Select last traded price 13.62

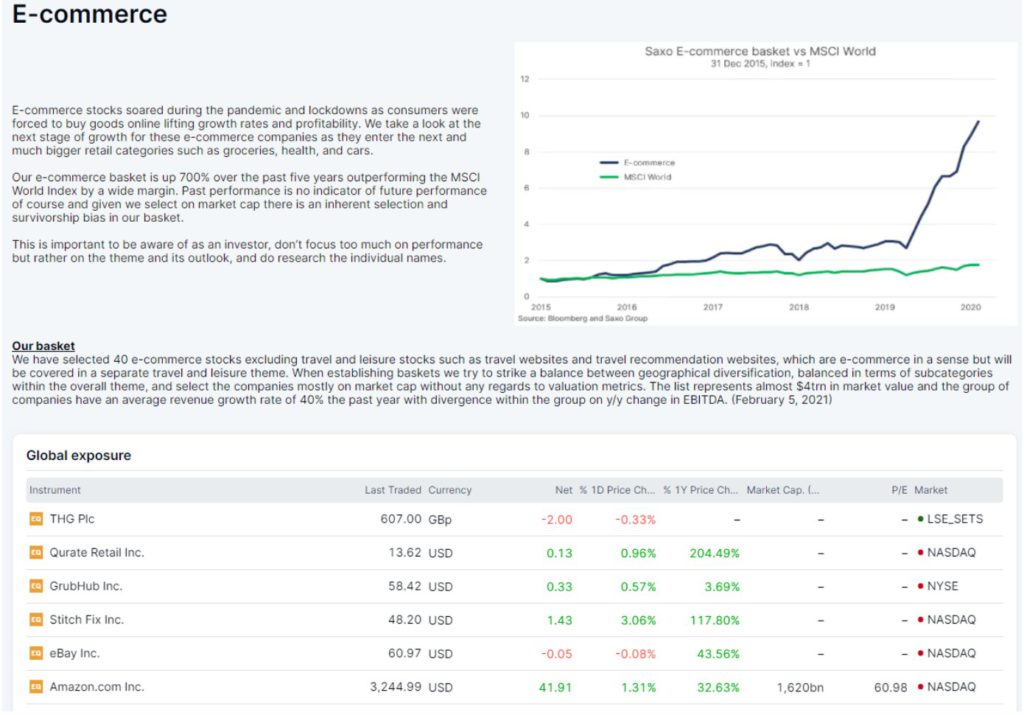[404, 552]
